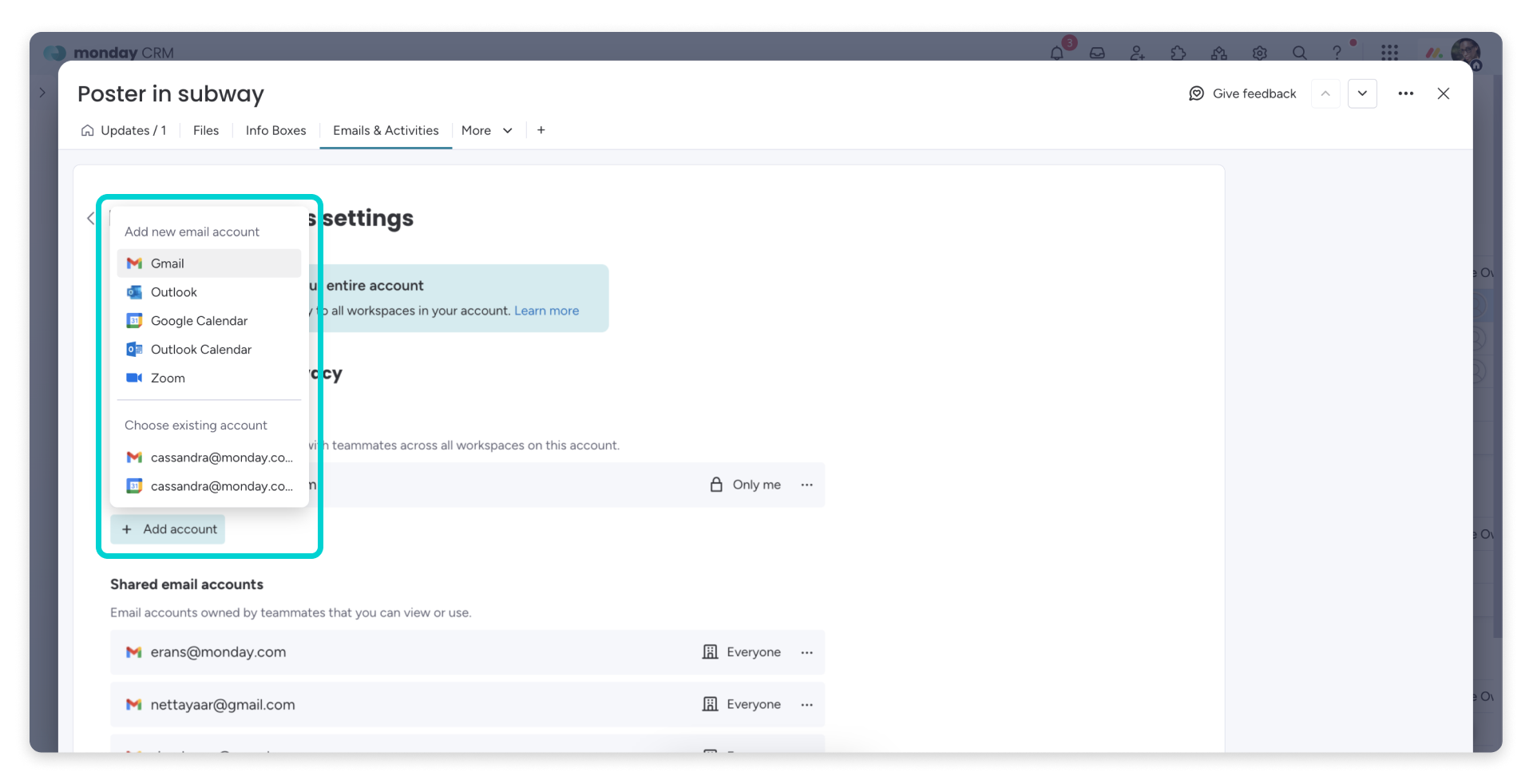This screenshot has height=784, width=1533.
Task: Go to next item with down arrow
Action: (x=1362, y=93)
